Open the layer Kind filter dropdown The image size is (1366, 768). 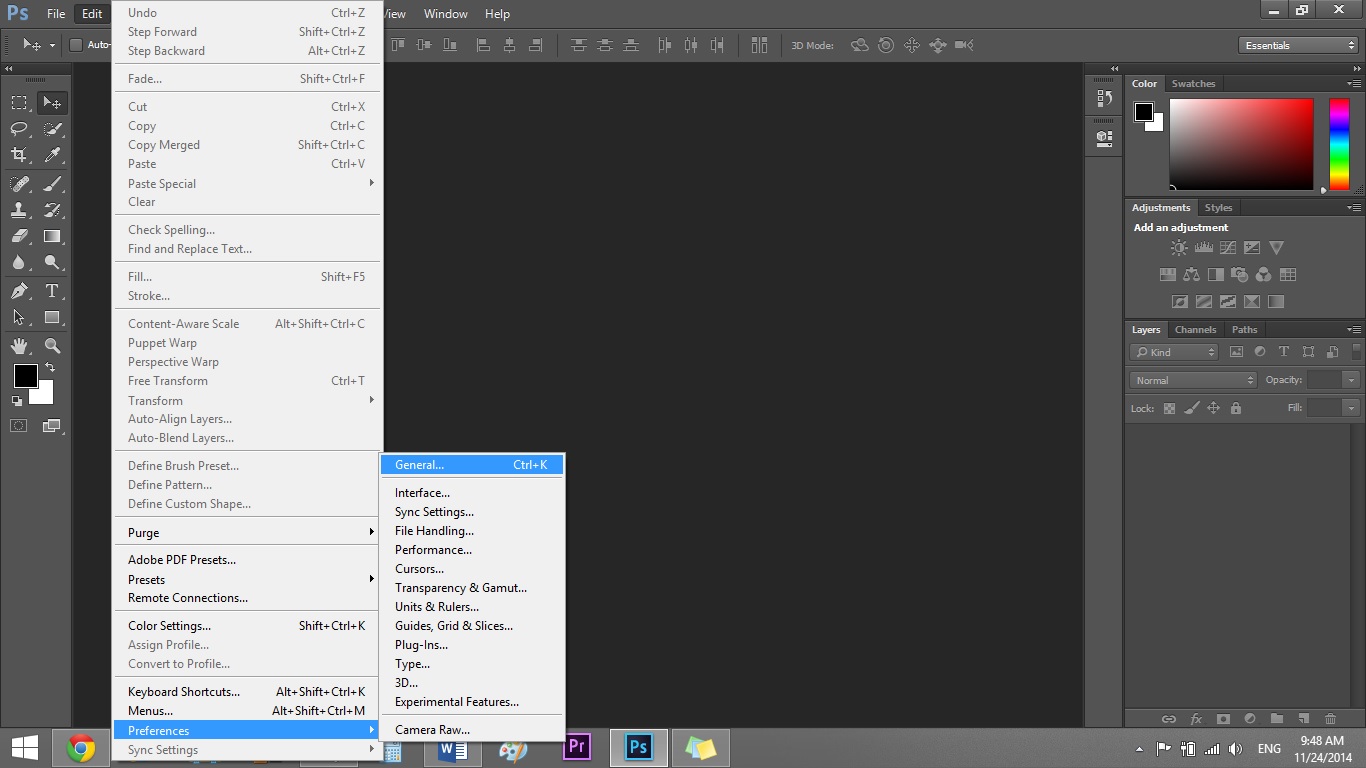pos(1174,352)
